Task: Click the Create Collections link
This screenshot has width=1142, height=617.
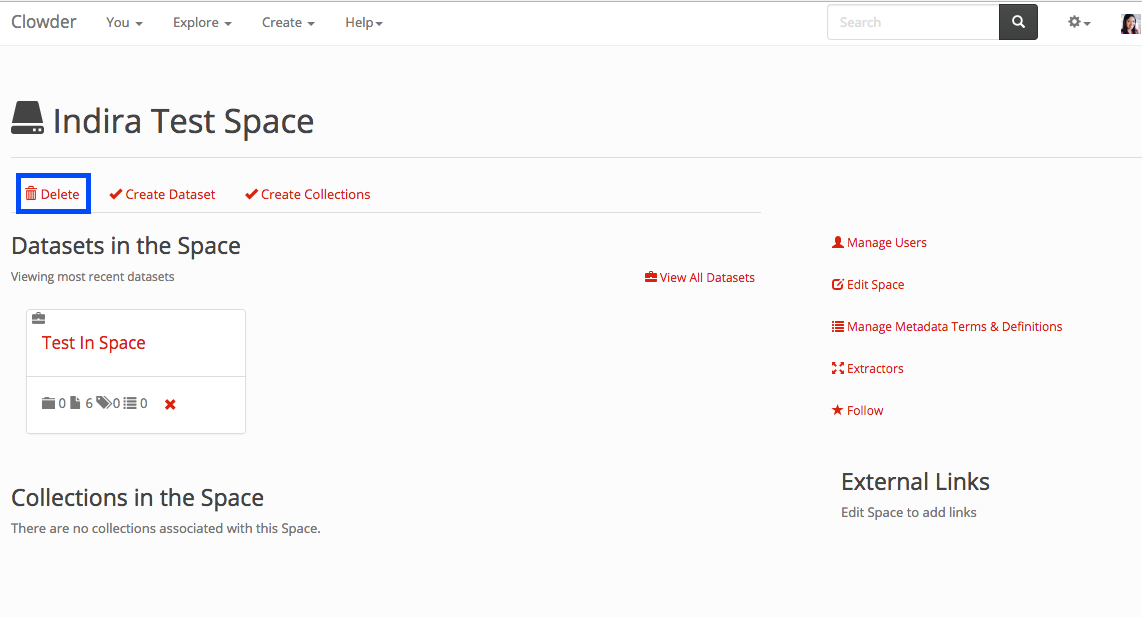Action: coord(307,194)
